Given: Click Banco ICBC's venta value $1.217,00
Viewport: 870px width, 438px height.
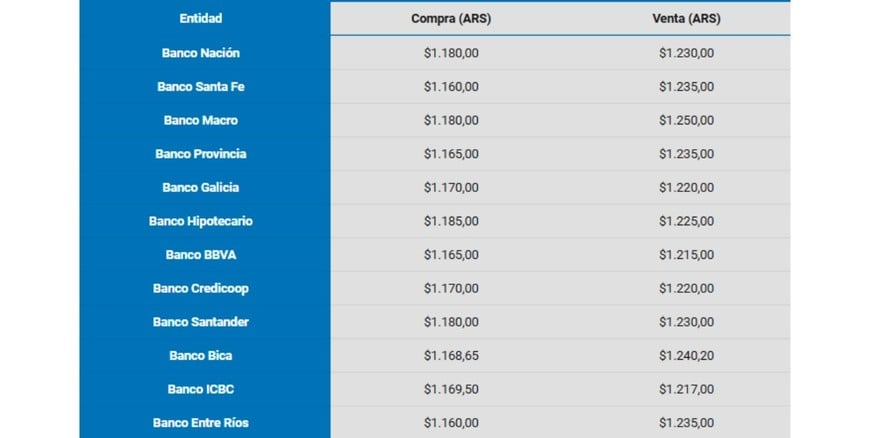Looking at the screenshot, I should click(686, 389).
